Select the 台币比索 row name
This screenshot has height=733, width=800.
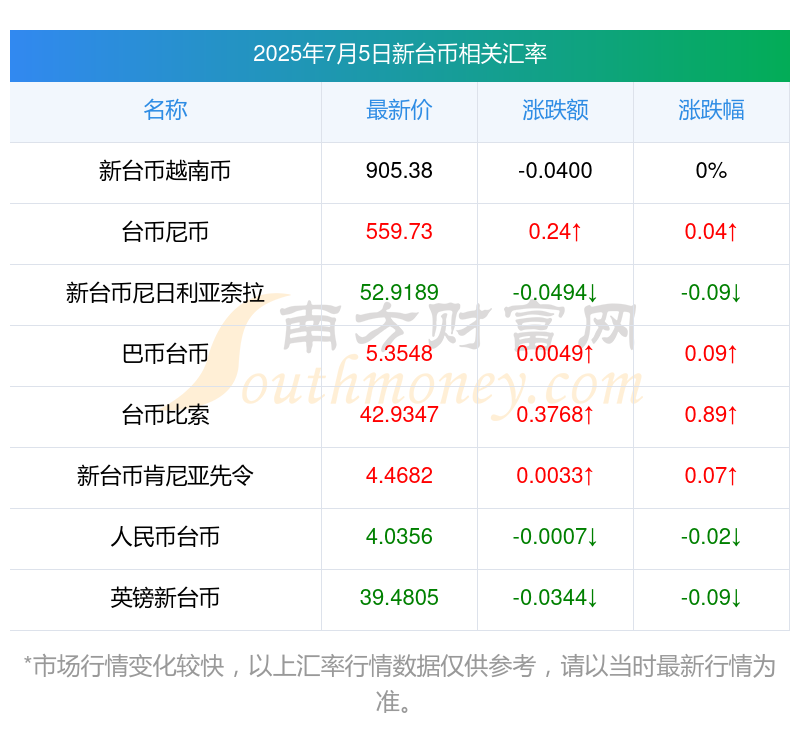point(165,415)
